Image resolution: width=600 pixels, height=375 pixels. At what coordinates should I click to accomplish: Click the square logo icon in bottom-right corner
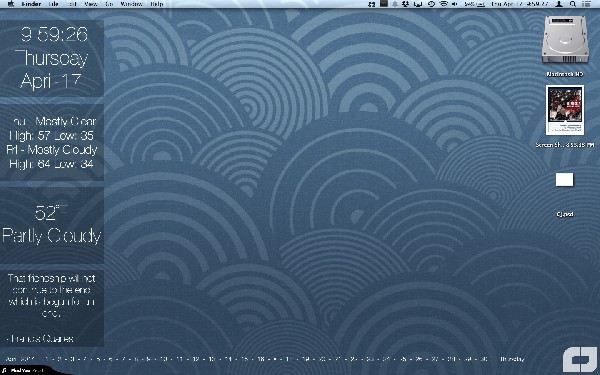tap(580, 360)
